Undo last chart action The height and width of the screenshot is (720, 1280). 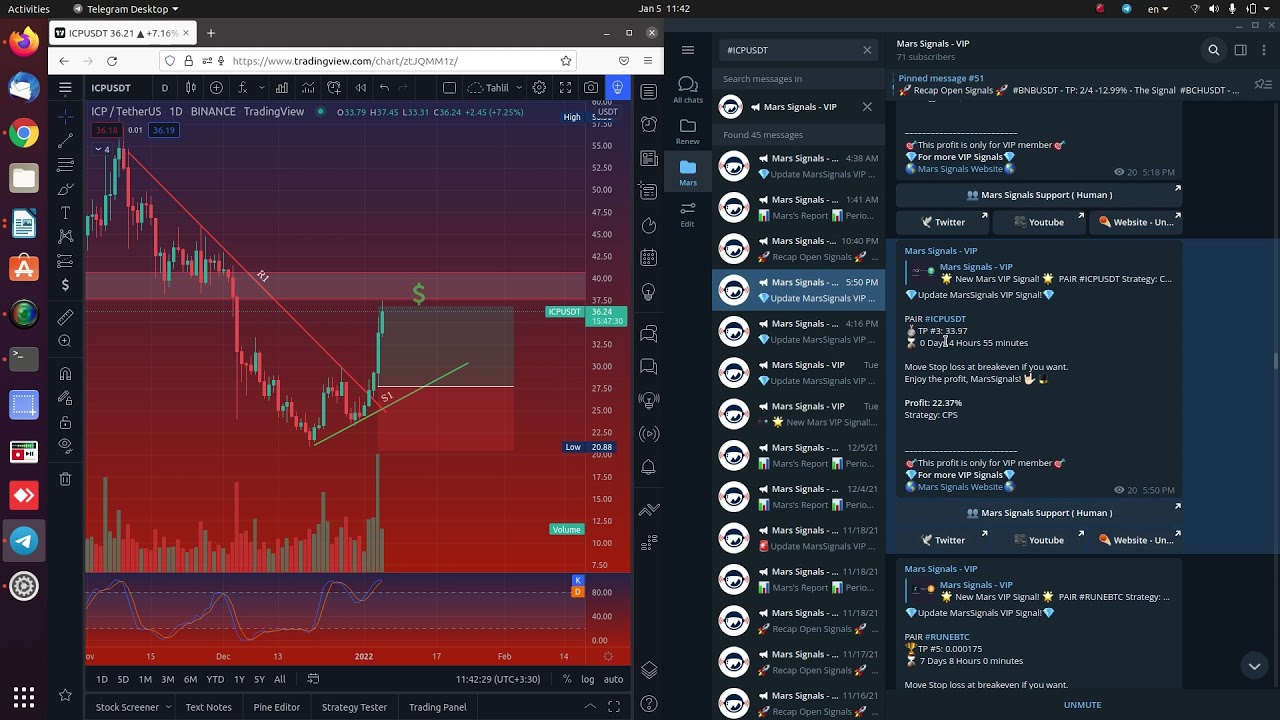point(384,88)
